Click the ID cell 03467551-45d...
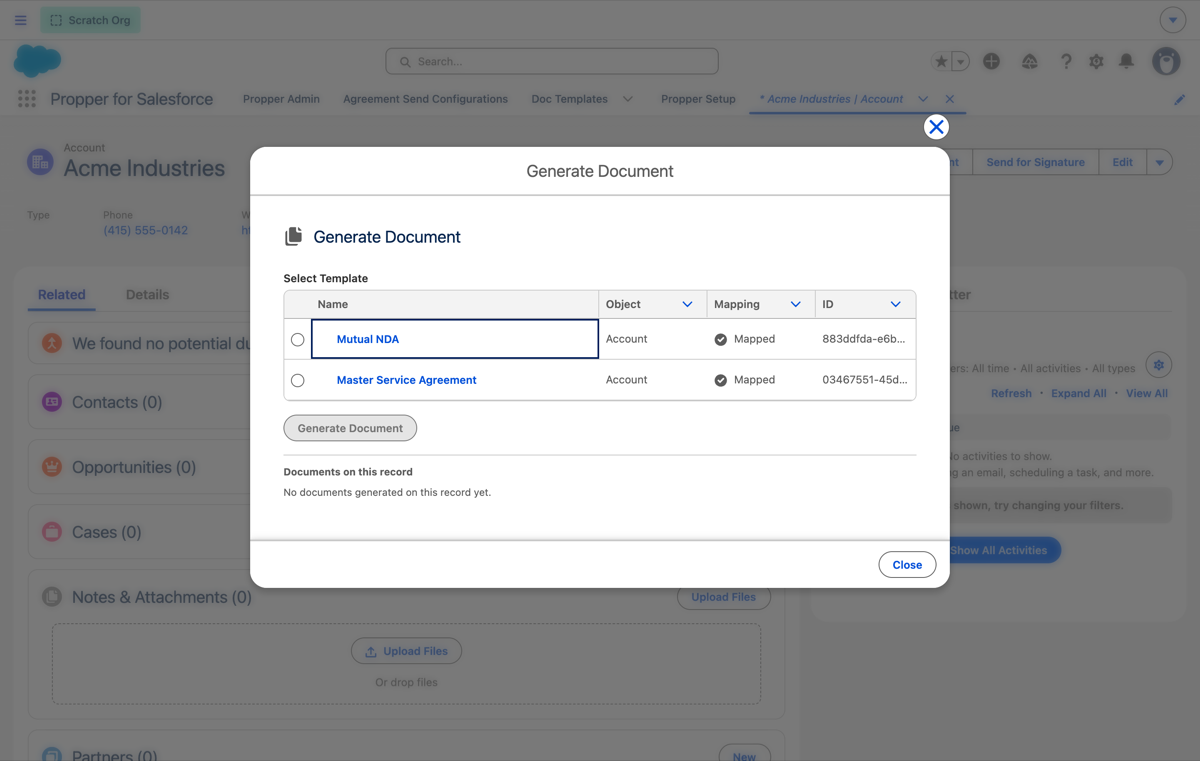The height and width of the screenshot is (761, 1200). [865, 380]
